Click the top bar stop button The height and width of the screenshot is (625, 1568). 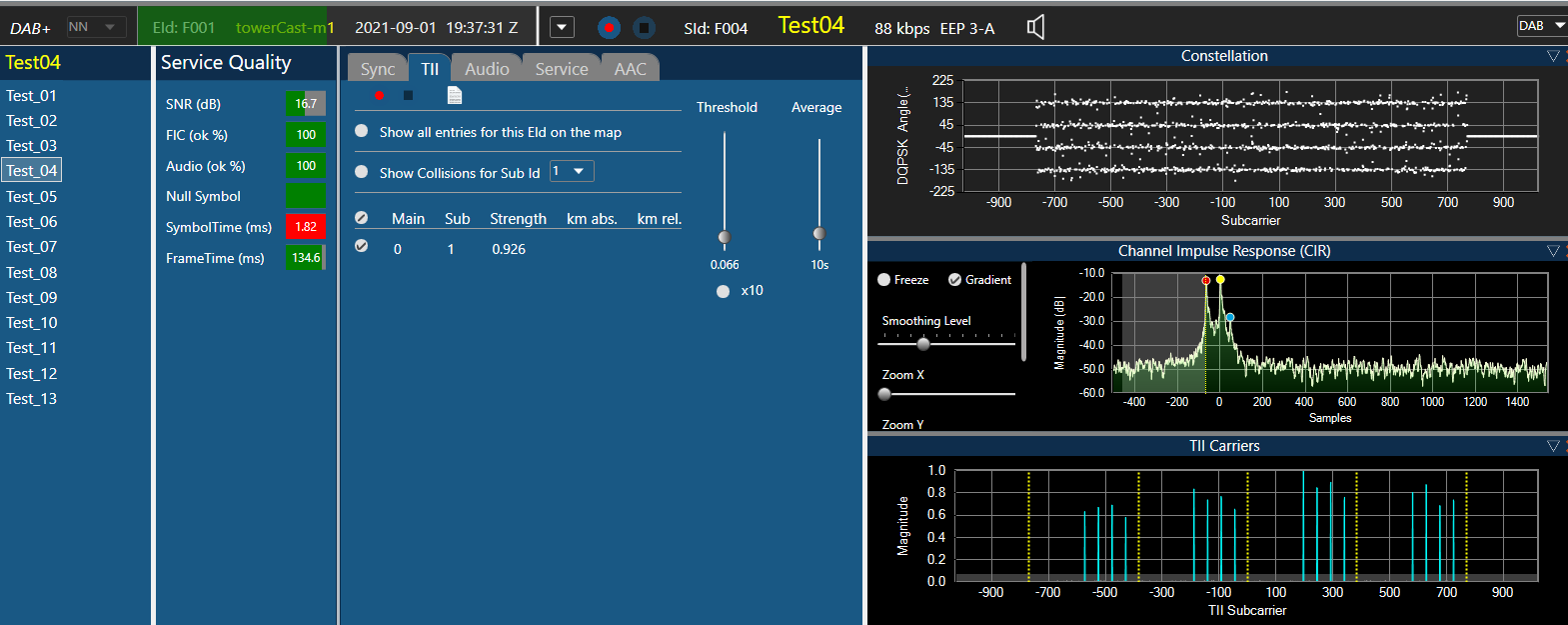point(645,28)
